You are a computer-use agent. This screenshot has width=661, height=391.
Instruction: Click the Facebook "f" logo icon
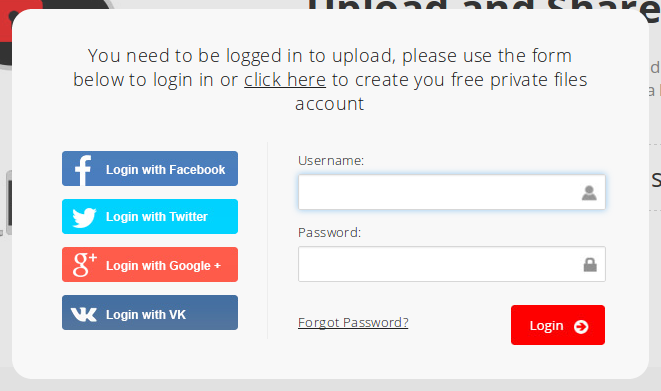pos(83,170)
